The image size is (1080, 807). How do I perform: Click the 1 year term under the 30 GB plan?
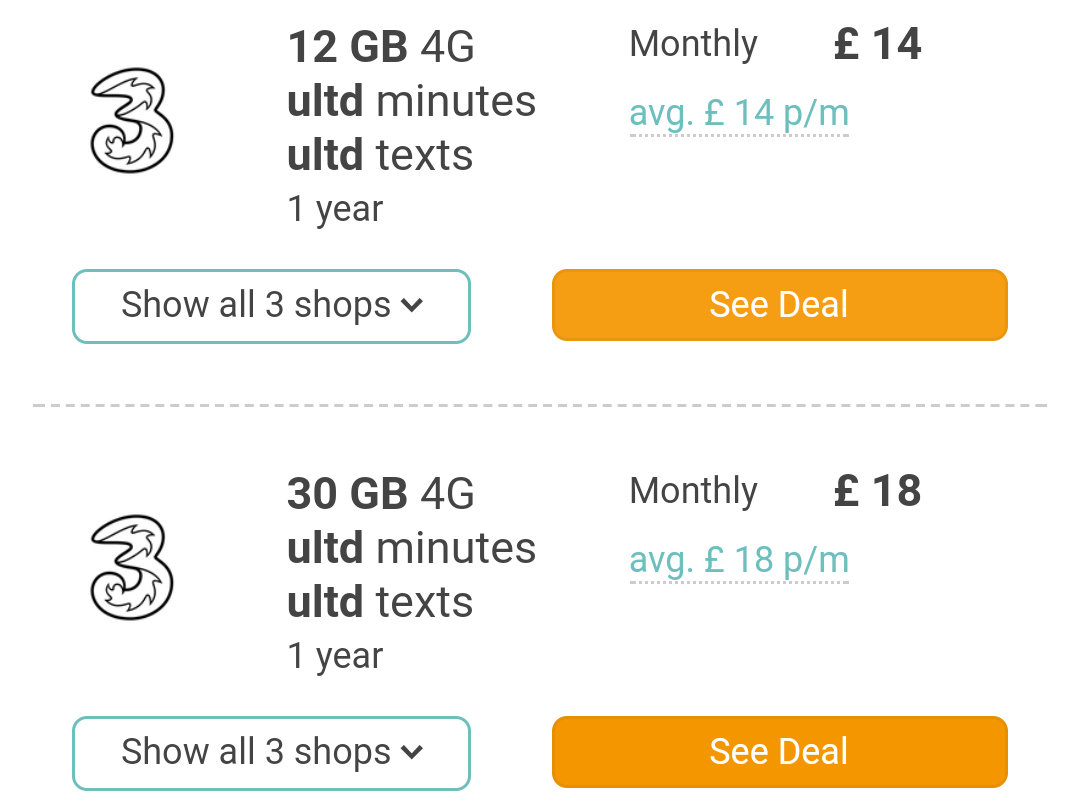(x=335, y=656)
